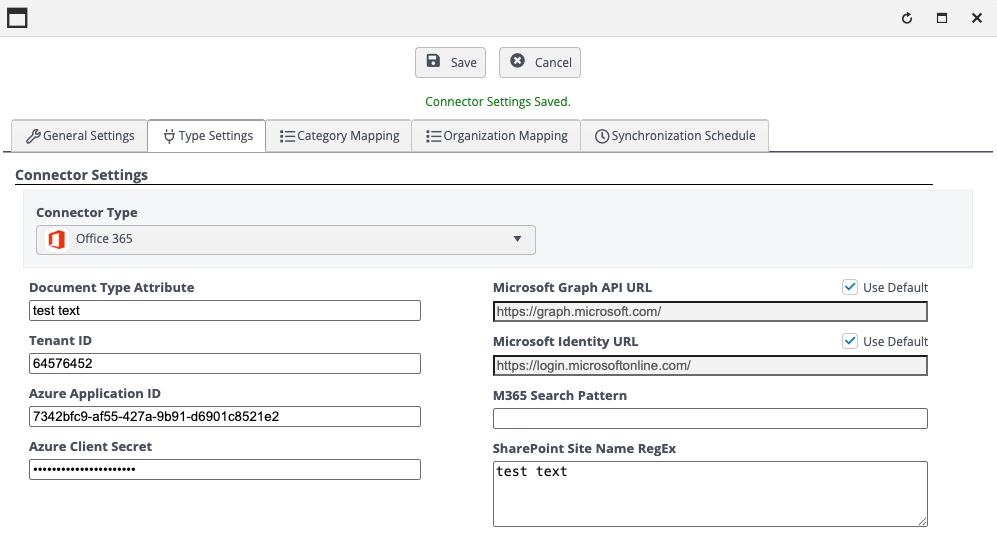Click the Azure Client Secret label

pos(90,446)
